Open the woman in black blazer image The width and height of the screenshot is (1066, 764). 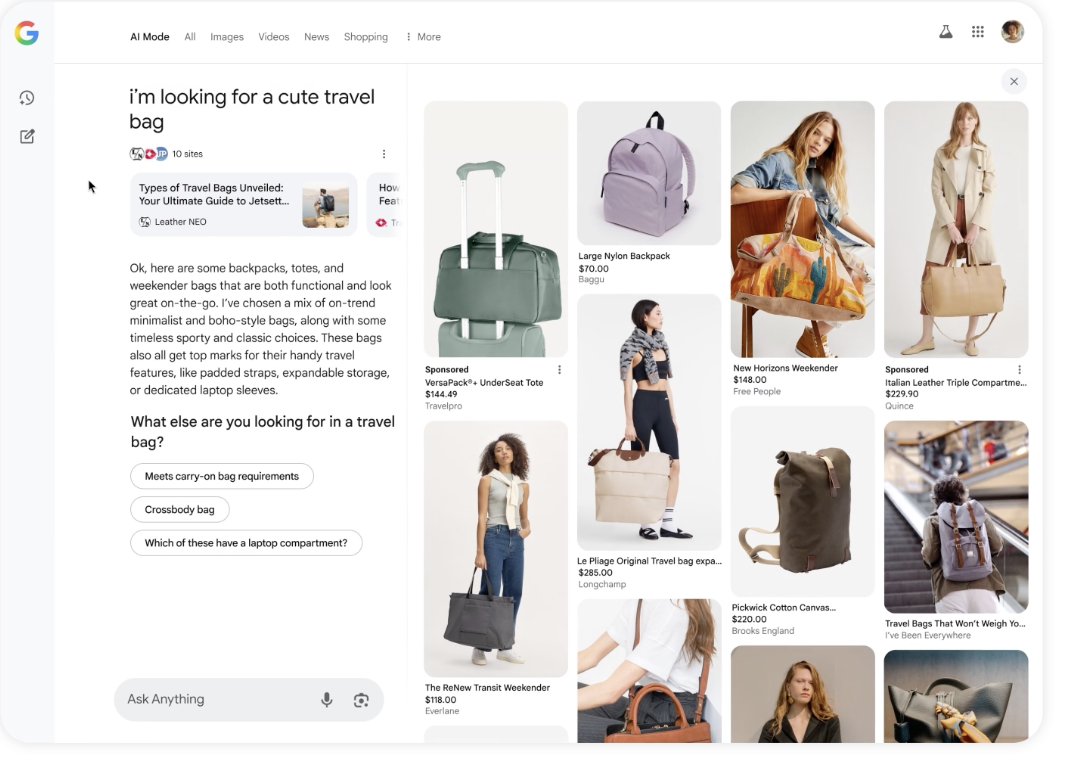tap(802, 694)
